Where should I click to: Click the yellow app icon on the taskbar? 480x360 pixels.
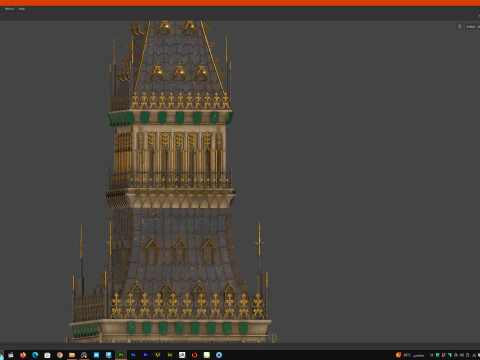pyautogui.click(x=158, y=355)
